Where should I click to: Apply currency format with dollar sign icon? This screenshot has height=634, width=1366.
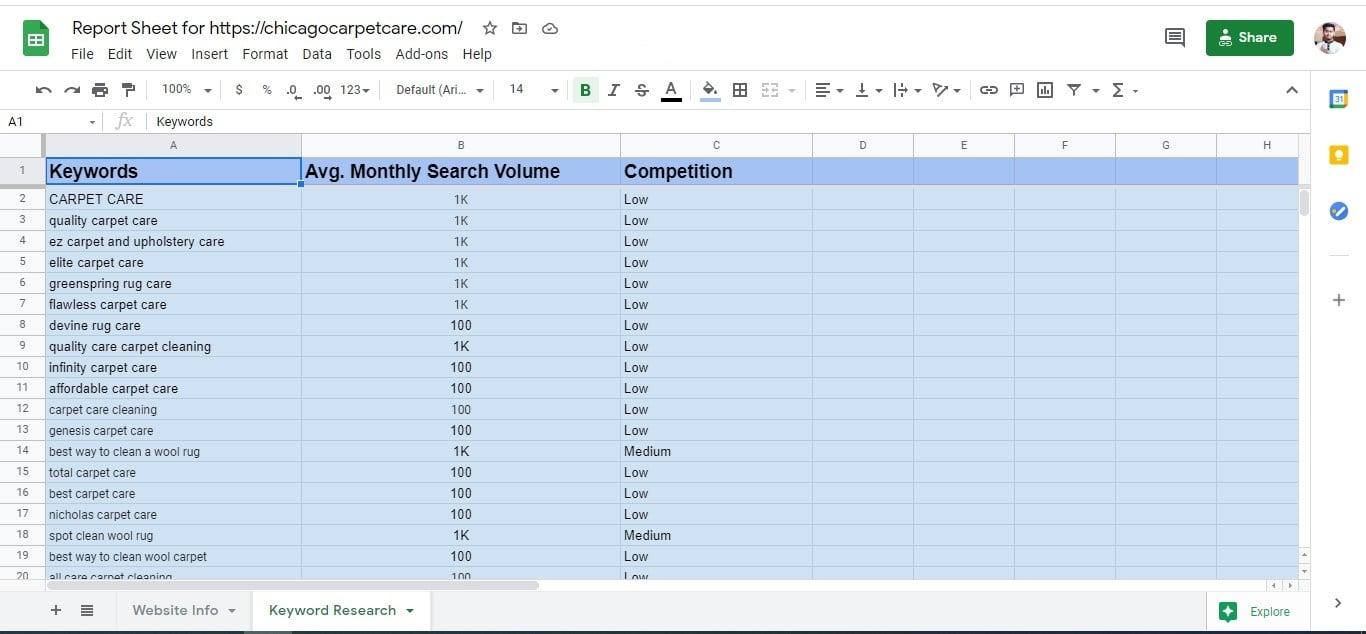click(x=239, y=90)
